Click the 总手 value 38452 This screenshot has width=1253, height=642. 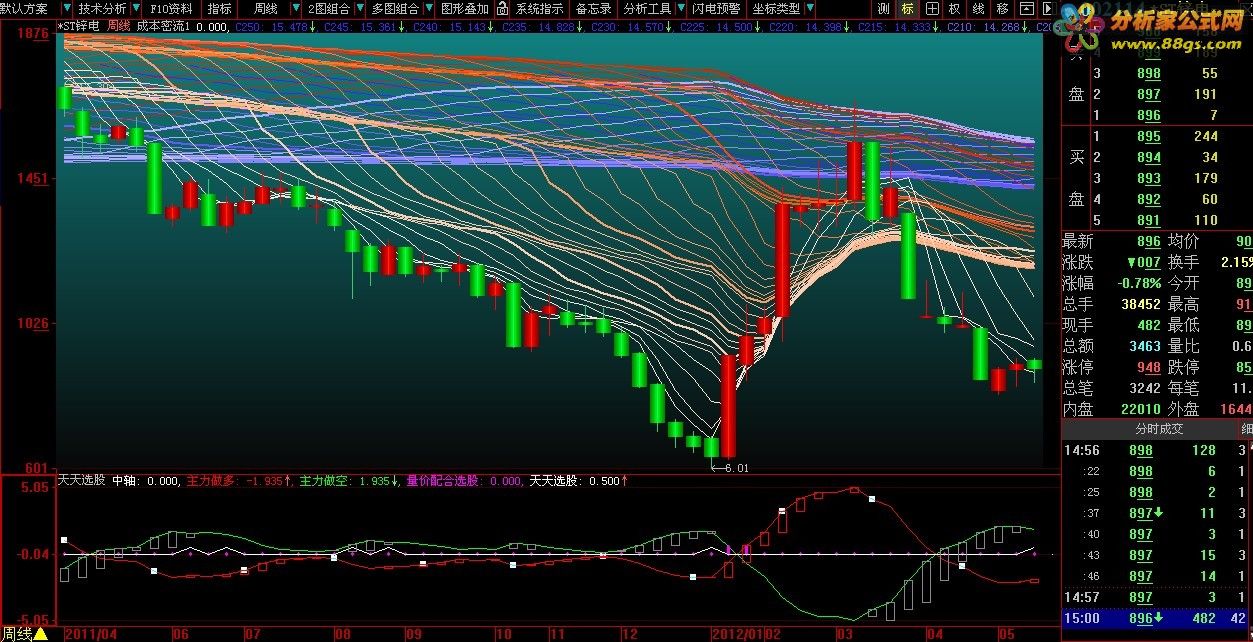click(1140, 304)
